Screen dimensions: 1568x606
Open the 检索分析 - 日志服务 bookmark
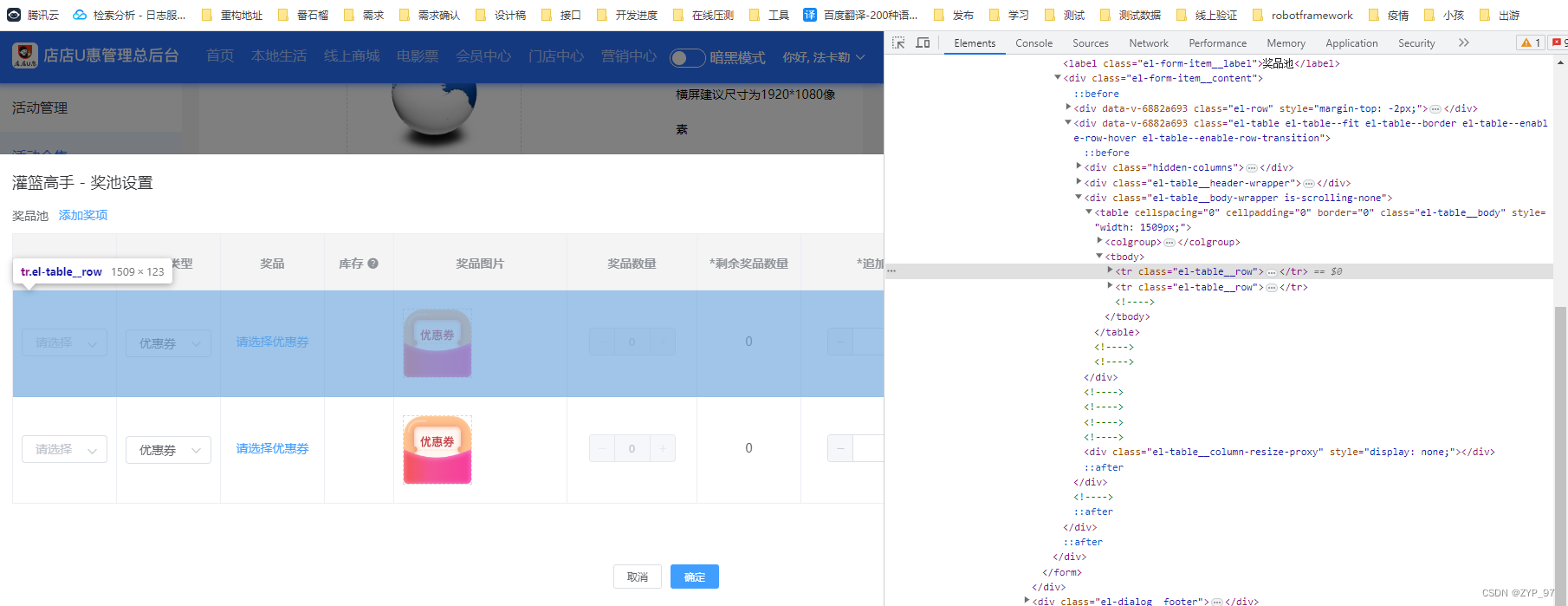(x=129, y=15)
